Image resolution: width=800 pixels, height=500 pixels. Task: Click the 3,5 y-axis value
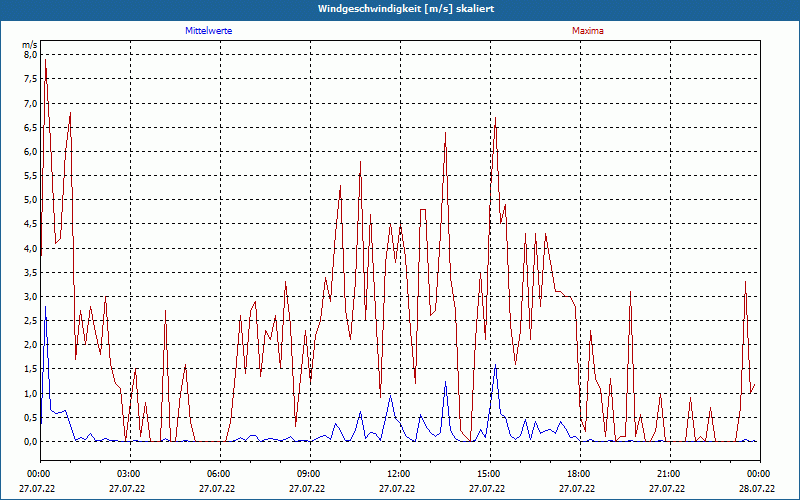(30, 272)
